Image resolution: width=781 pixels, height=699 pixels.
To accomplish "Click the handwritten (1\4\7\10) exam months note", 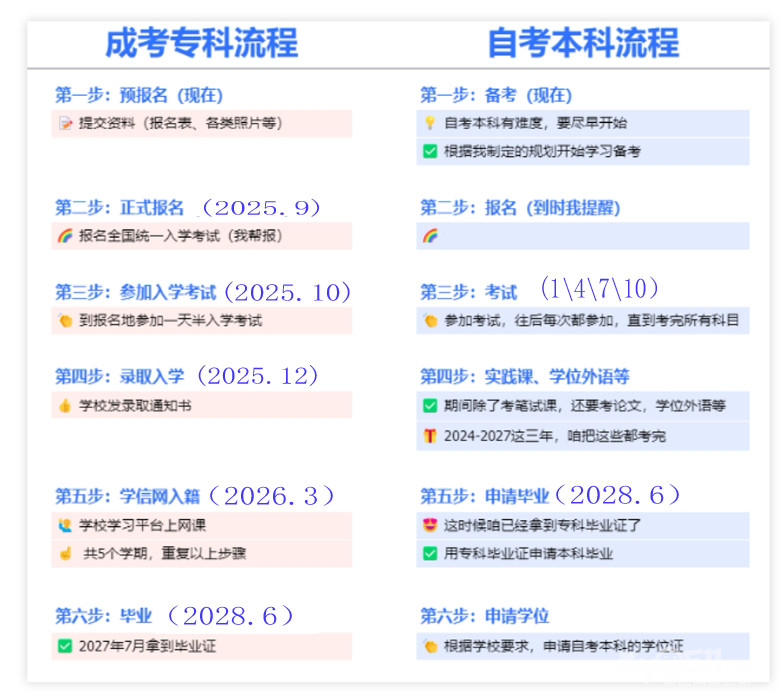I will click(599, 290).
